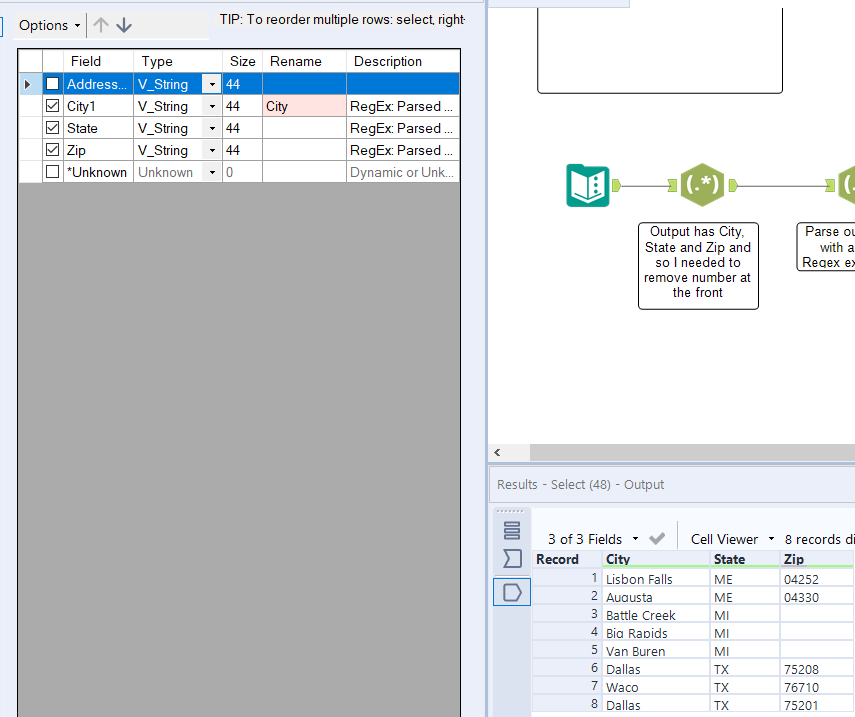Select the output anchor data icon
This screenshot has width=855, height=717.
pos(512,593)
